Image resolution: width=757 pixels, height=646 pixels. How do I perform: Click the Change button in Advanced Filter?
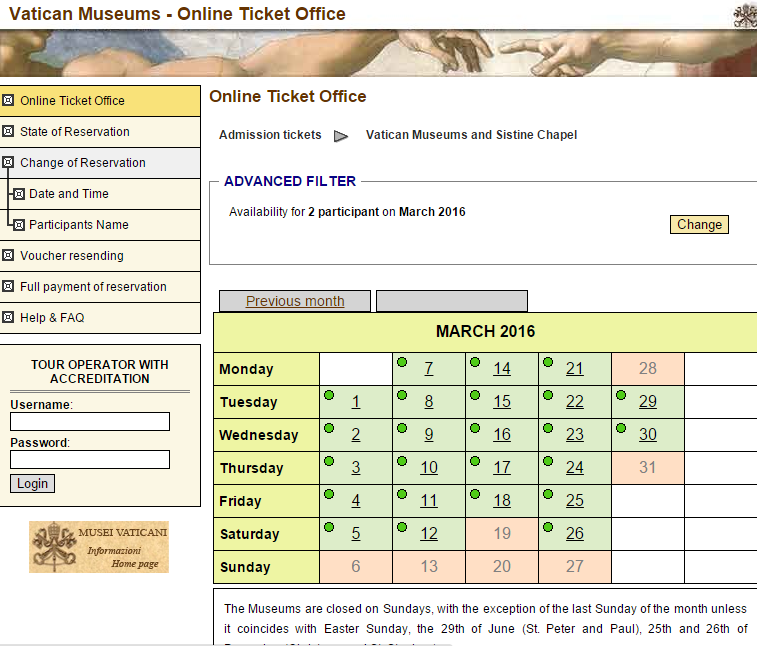(x=699, y=225)
